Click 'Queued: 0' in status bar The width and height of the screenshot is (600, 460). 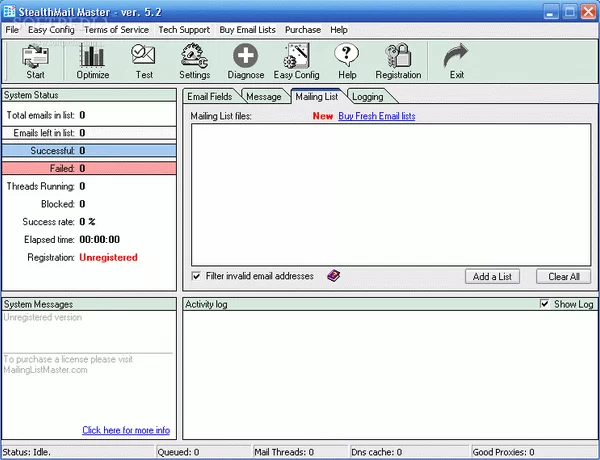pos(178,452)
